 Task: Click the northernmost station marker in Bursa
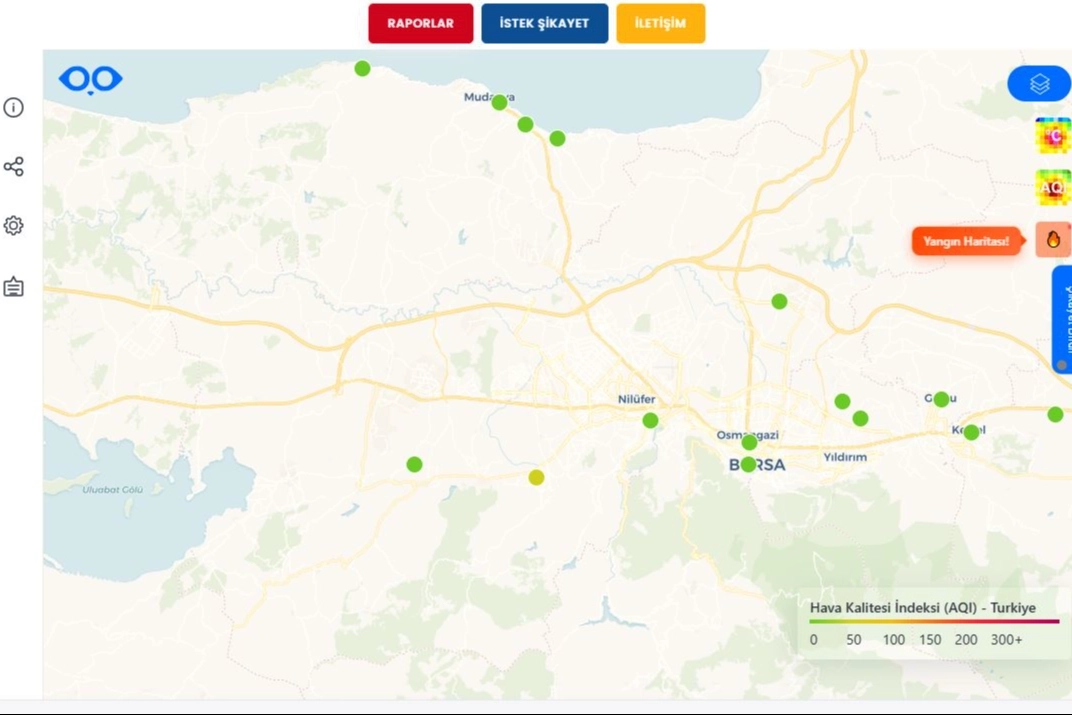click(362, 68)
